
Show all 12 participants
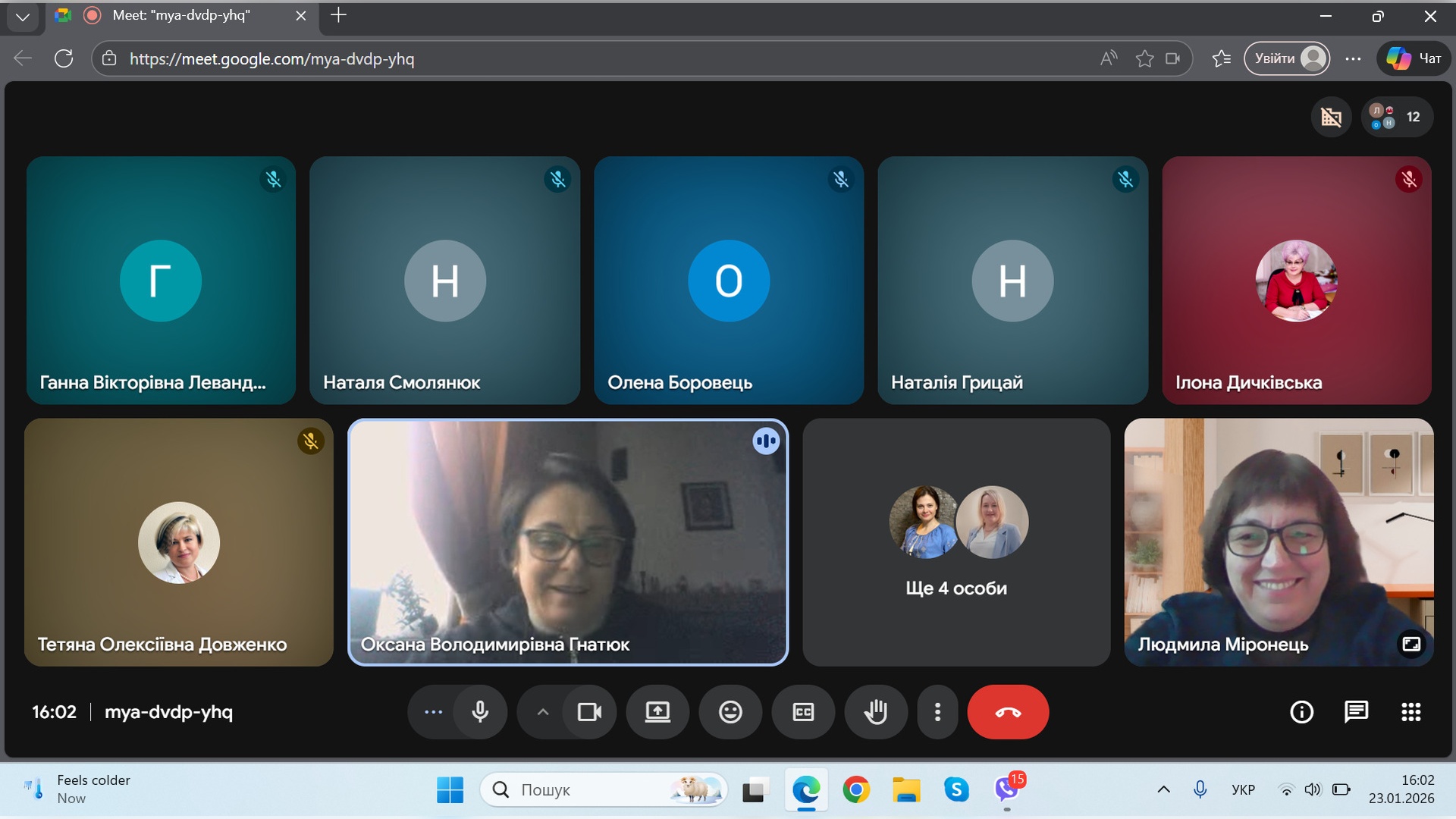click(x=1397, y=117)
